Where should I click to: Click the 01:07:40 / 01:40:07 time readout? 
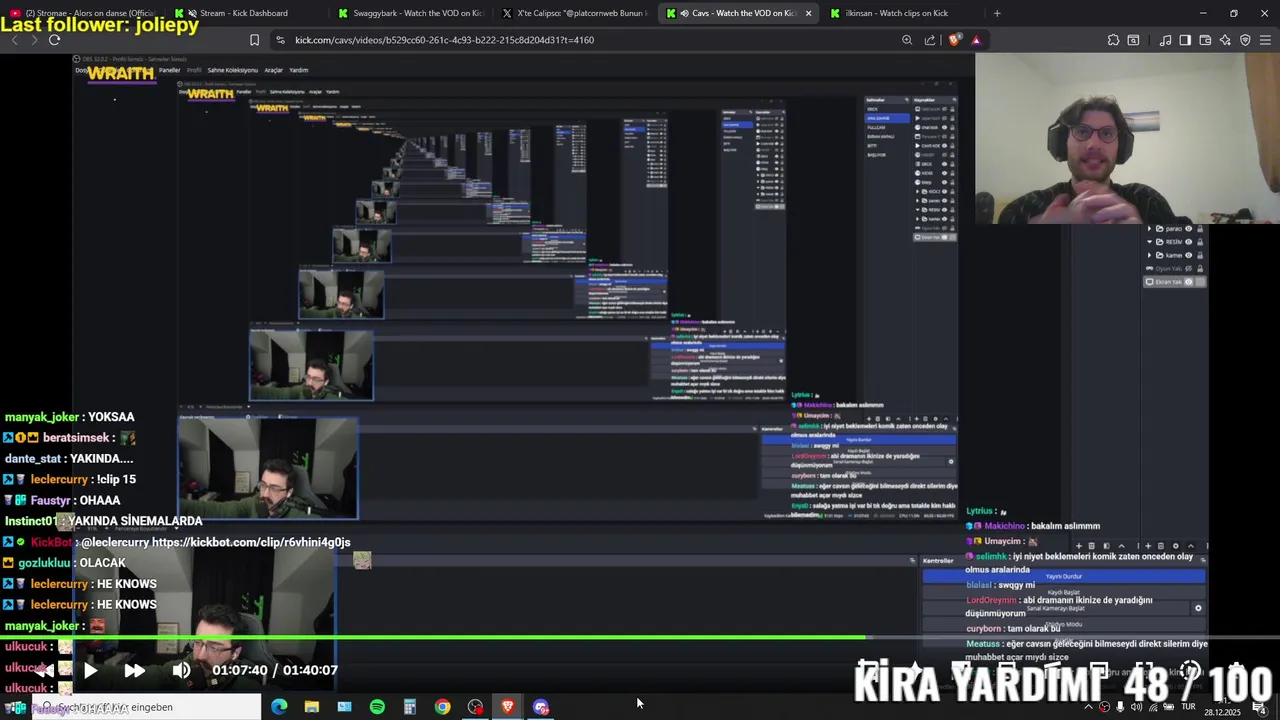[275, 670]
